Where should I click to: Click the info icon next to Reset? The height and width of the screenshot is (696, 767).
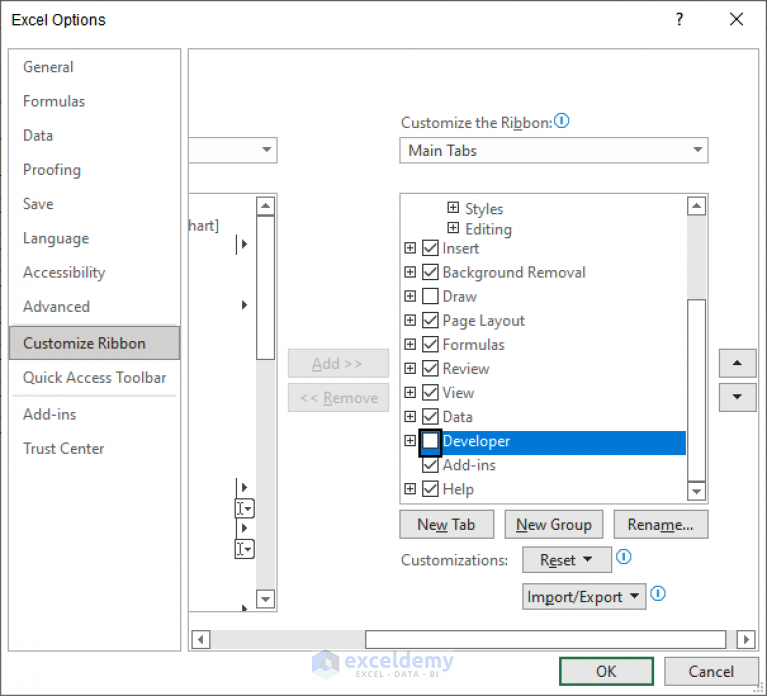point(624,557)
